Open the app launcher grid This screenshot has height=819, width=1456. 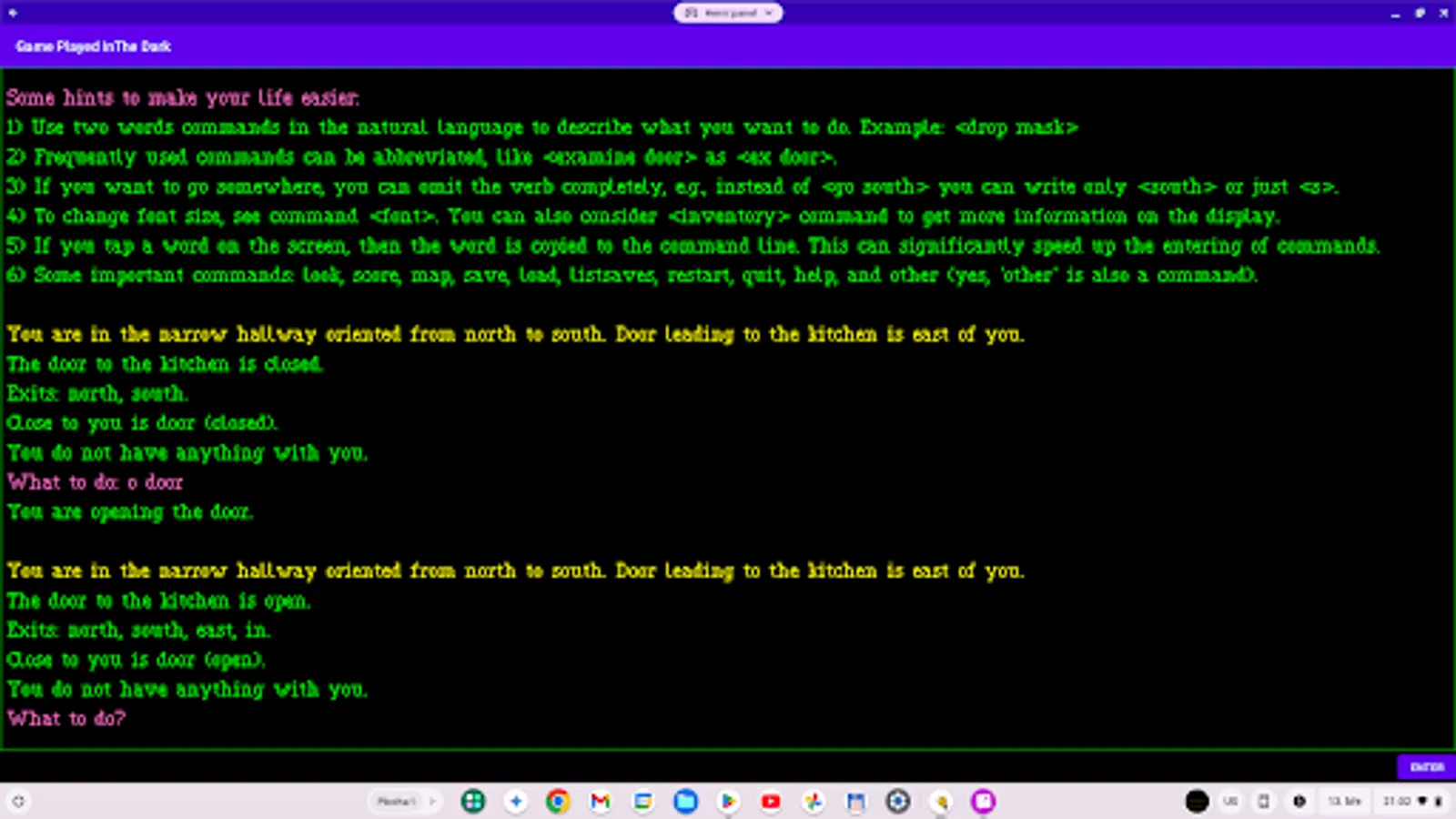[473, 802]
